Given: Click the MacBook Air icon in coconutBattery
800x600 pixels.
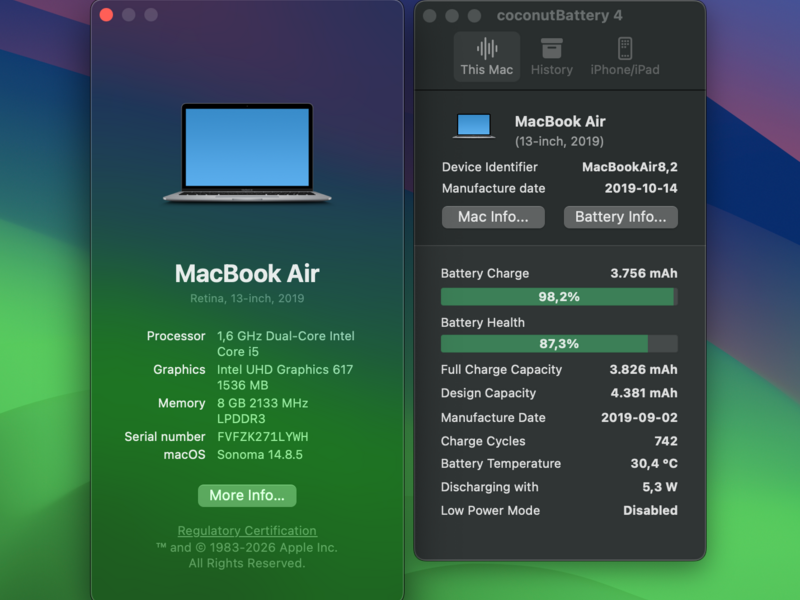Looking at the screenshot, I should [474, 126].
